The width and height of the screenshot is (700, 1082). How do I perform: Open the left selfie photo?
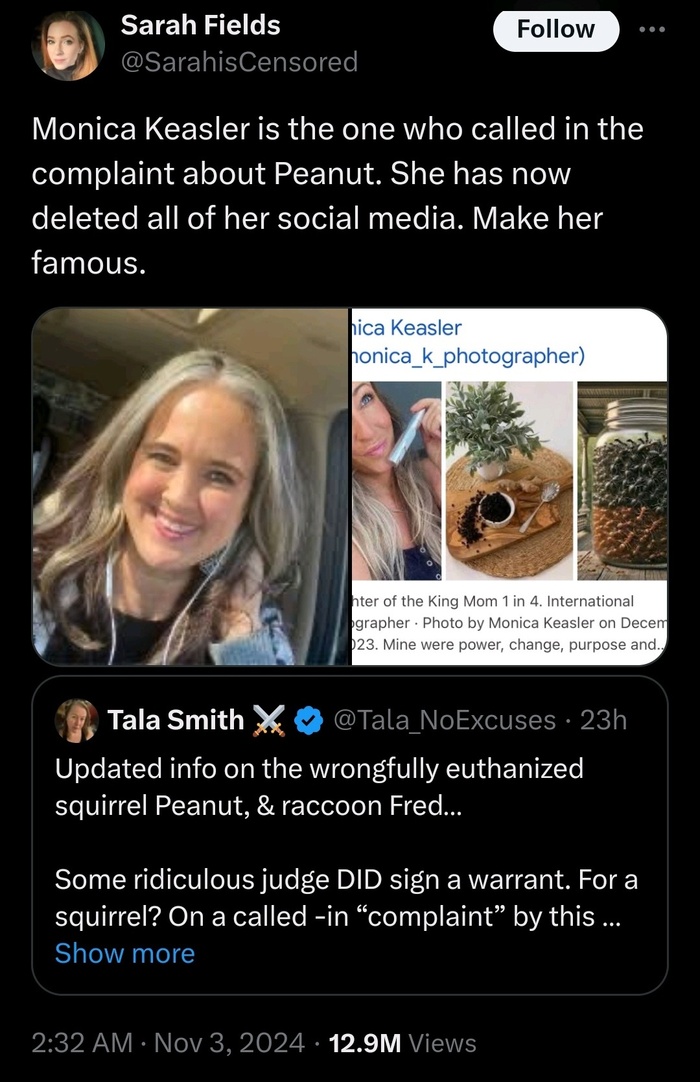coord(190,487)
